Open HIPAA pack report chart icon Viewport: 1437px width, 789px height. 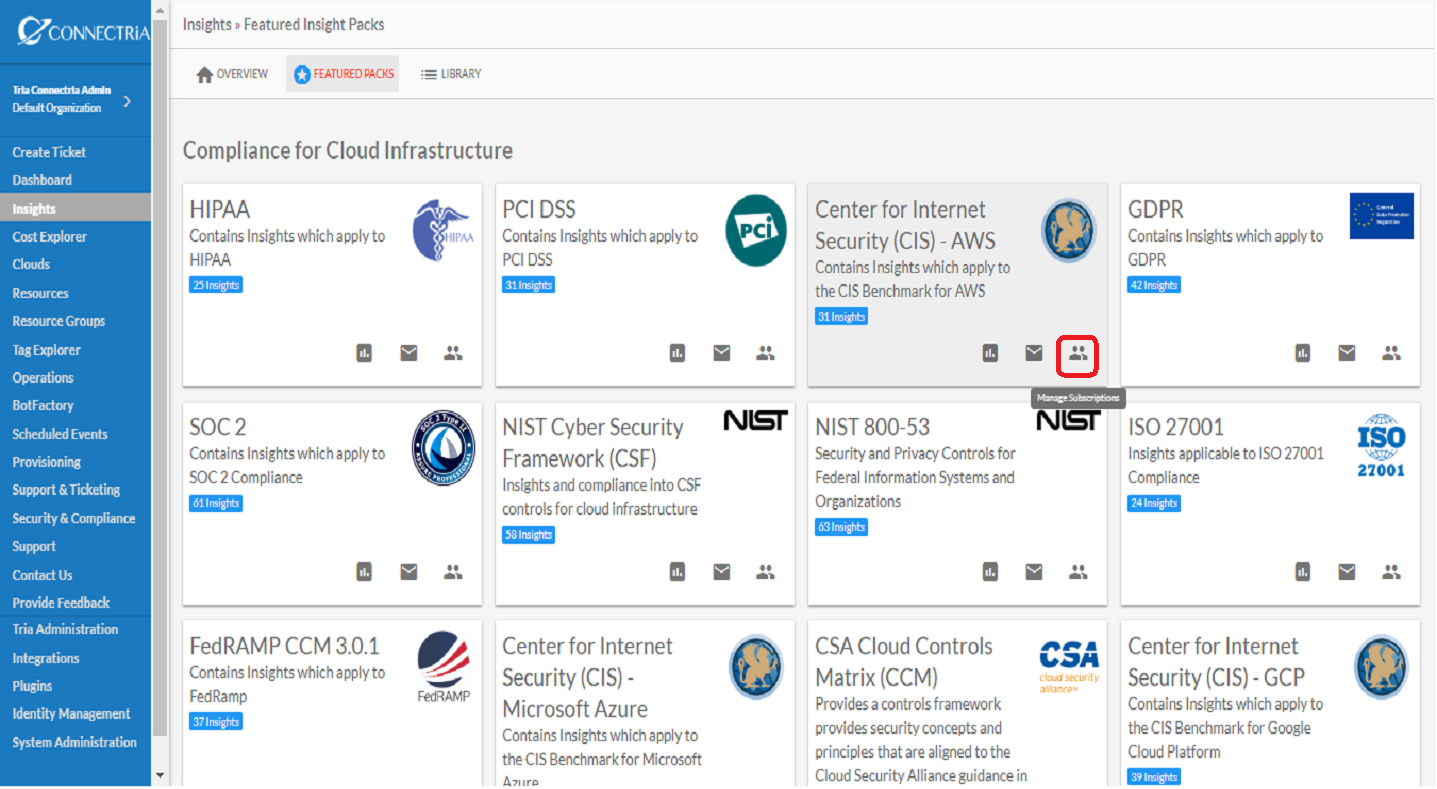(x=365, y=352)
